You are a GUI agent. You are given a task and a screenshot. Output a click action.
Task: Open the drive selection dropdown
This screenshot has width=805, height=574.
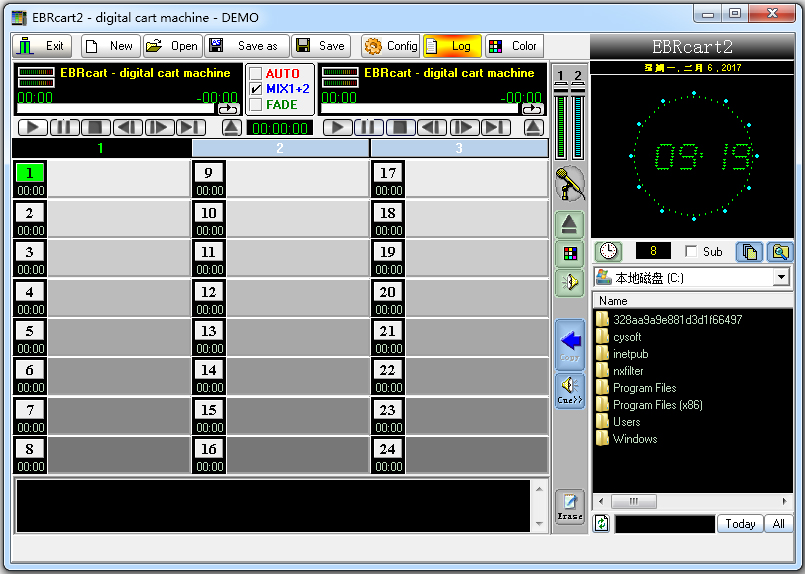click(781, 278)
